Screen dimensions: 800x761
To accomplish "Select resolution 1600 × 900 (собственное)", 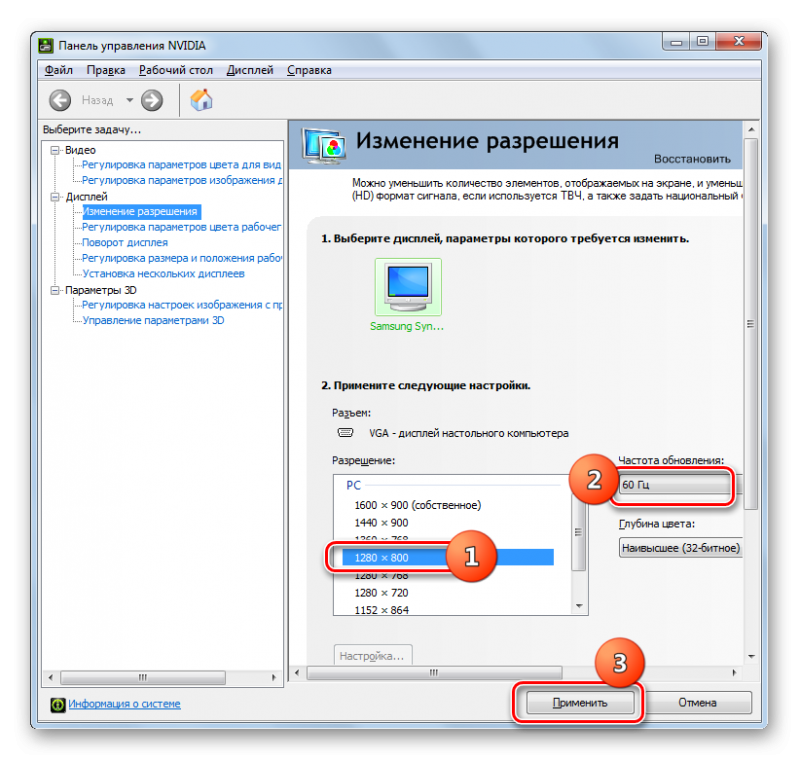I will tap(417, 505).
